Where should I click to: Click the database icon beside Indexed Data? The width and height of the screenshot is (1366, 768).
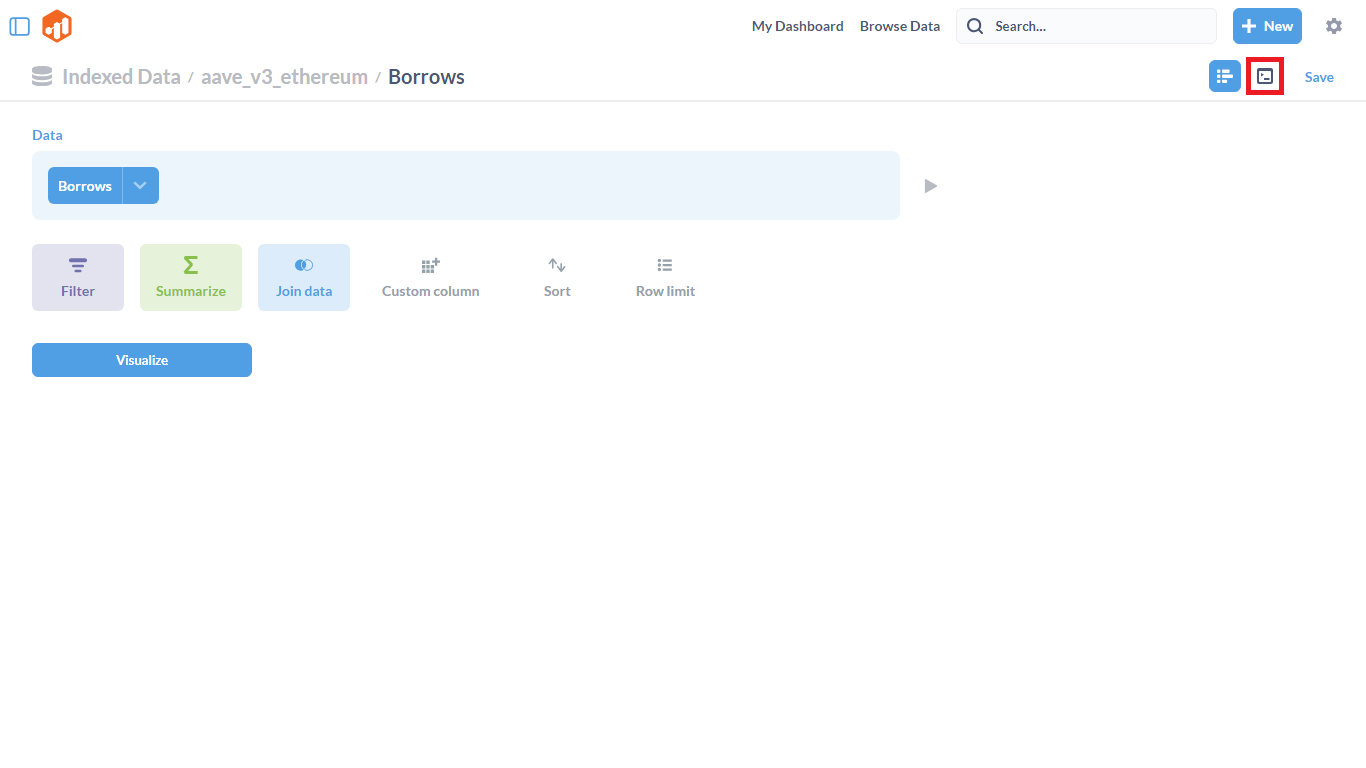pos(42,76)
